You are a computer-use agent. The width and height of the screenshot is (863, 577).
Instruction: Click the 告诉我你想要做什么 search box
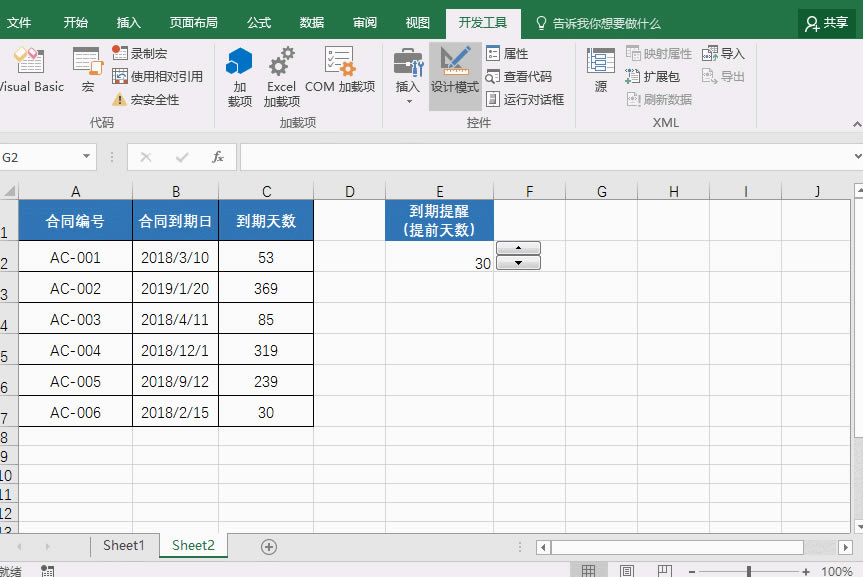(598, 23)
